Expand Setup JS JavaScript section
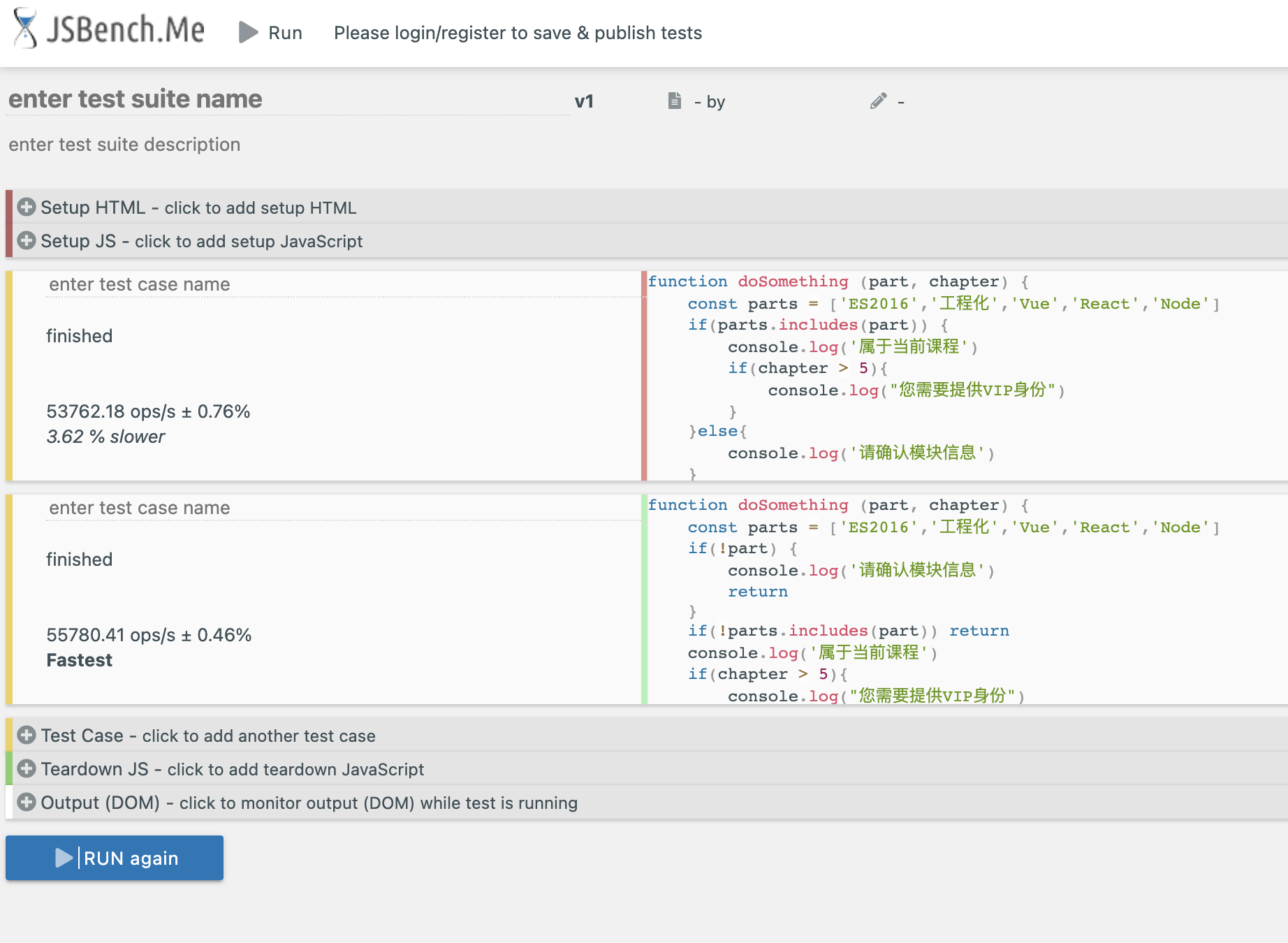1288x943 pixels. pos(202,241)
